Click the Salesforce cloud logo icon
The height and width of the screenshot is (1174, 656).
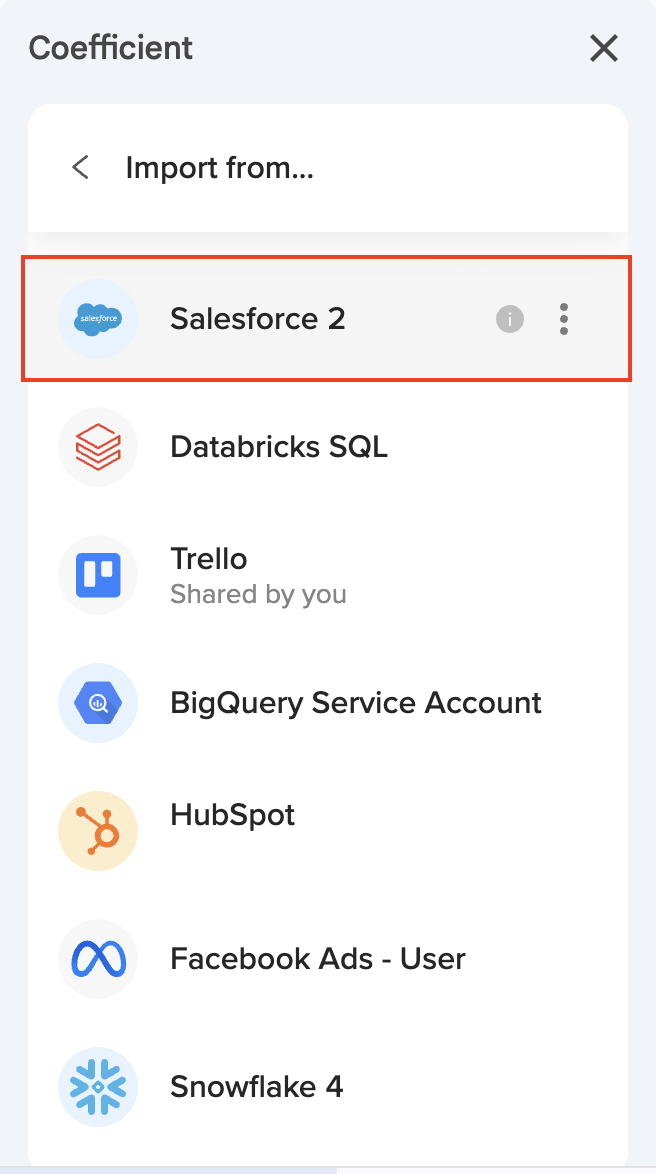point(98,319)
